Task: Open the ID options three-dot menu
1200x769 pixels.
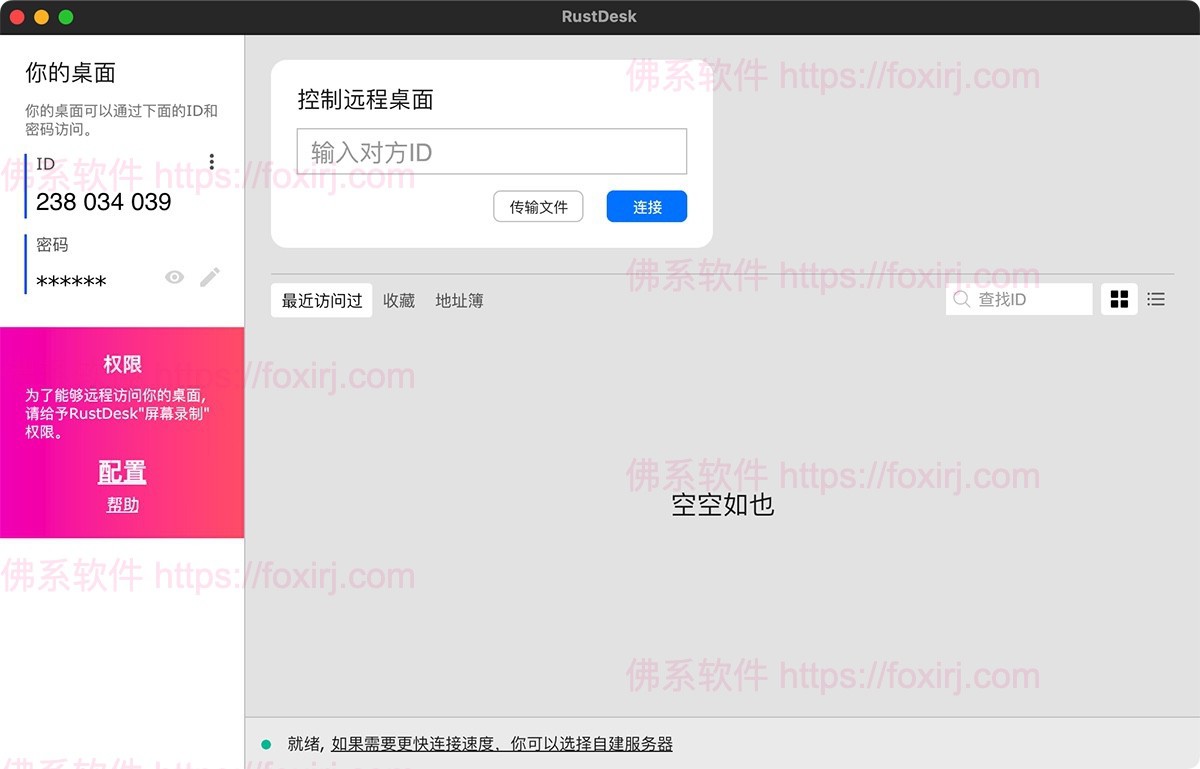Action: [x=211, y=160]
